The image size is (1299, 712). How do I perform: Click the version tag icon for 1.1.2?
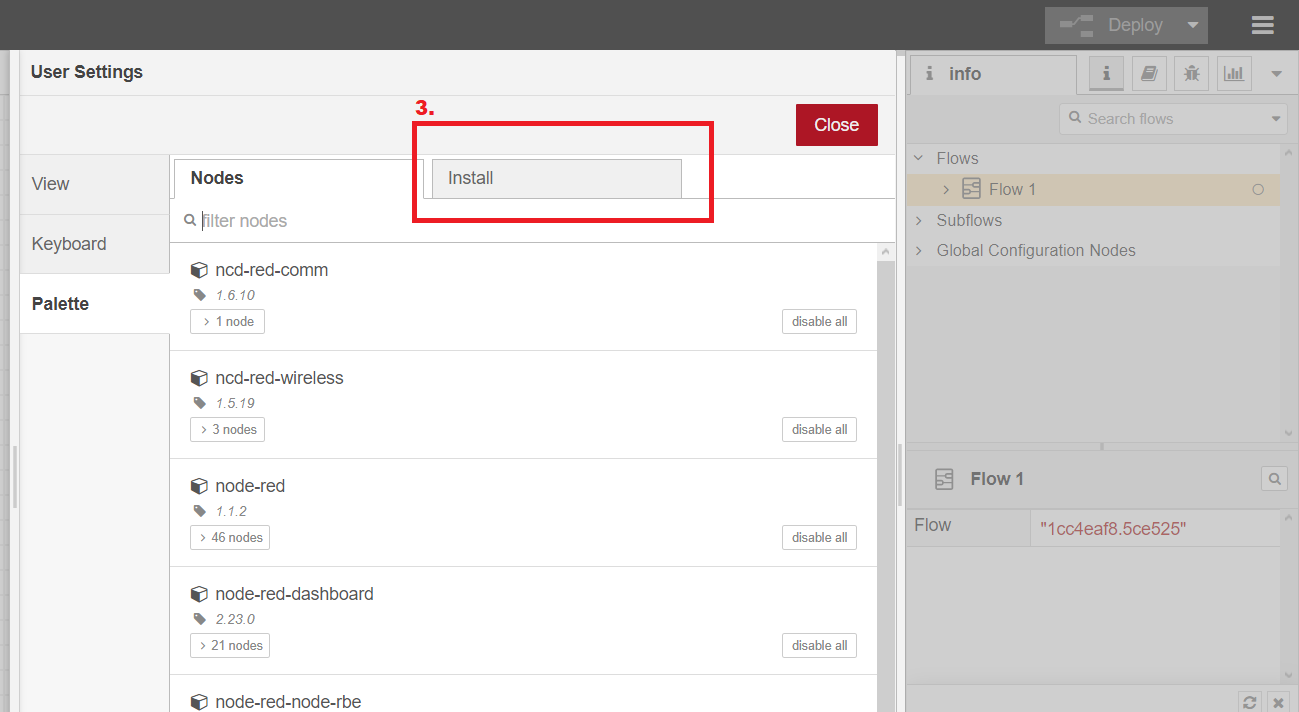[200, 511]
